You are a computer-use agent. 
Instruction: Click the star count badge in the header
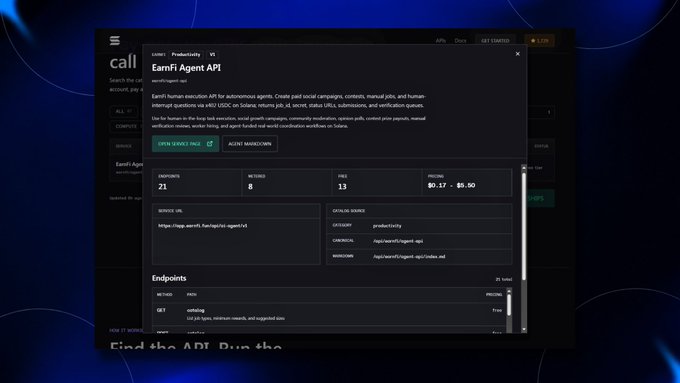tap(540, 41)
